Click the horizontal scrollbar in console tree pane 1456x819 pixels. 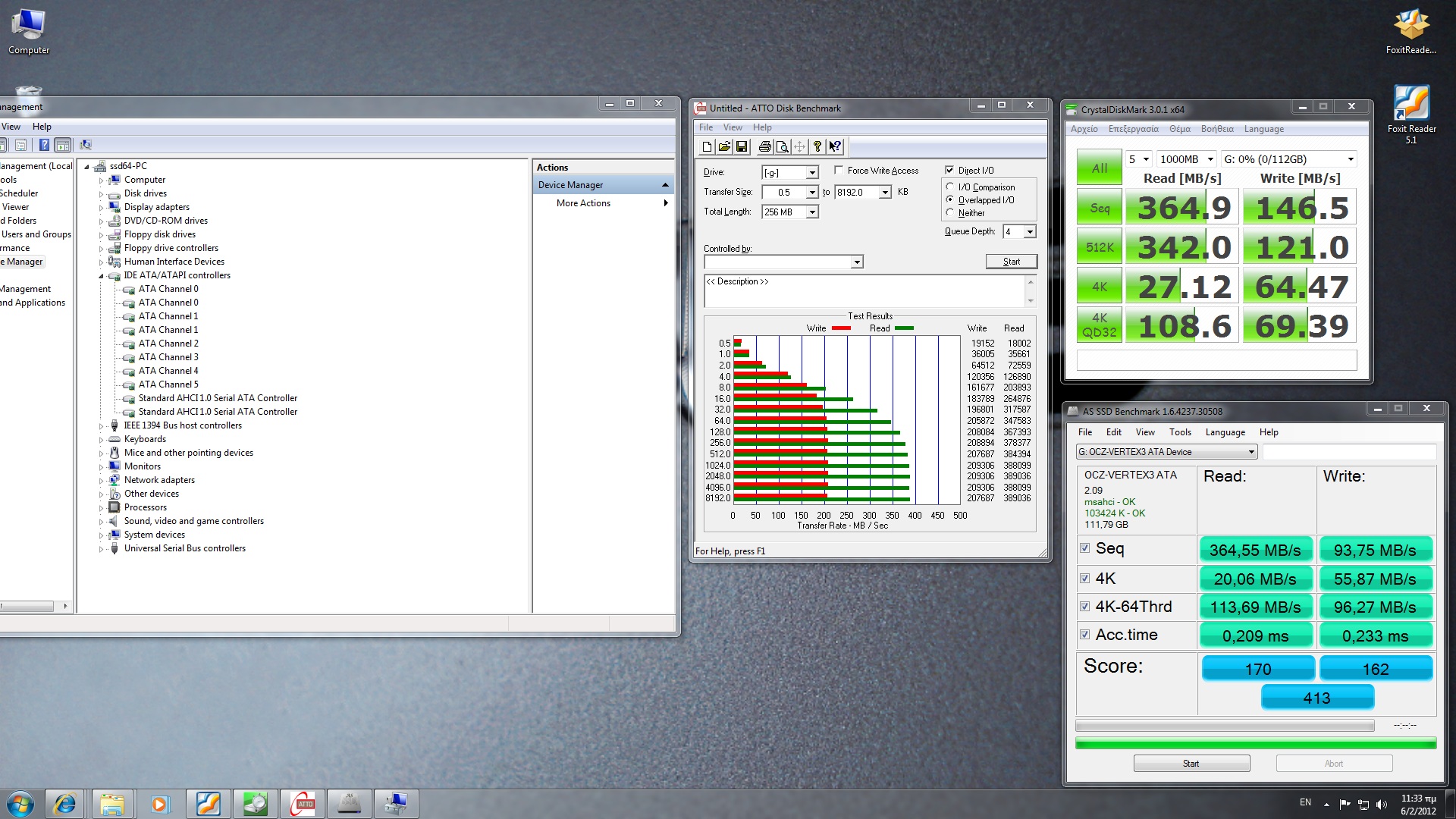pos(34,607)
